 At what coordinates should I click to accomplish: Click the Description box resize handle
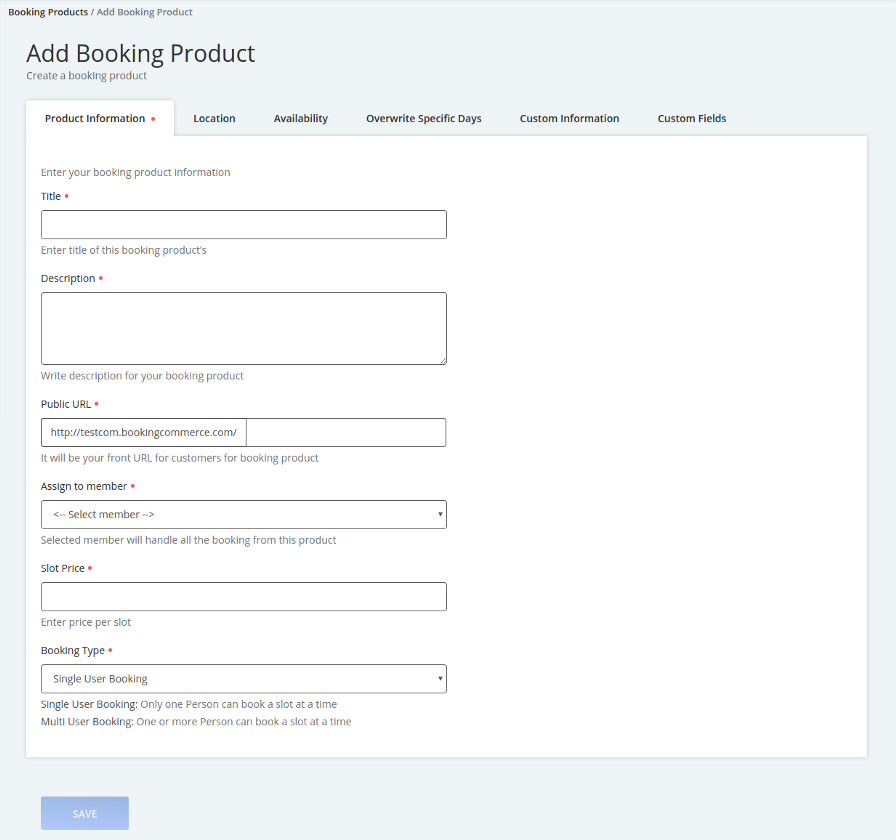tap(443, 361)
